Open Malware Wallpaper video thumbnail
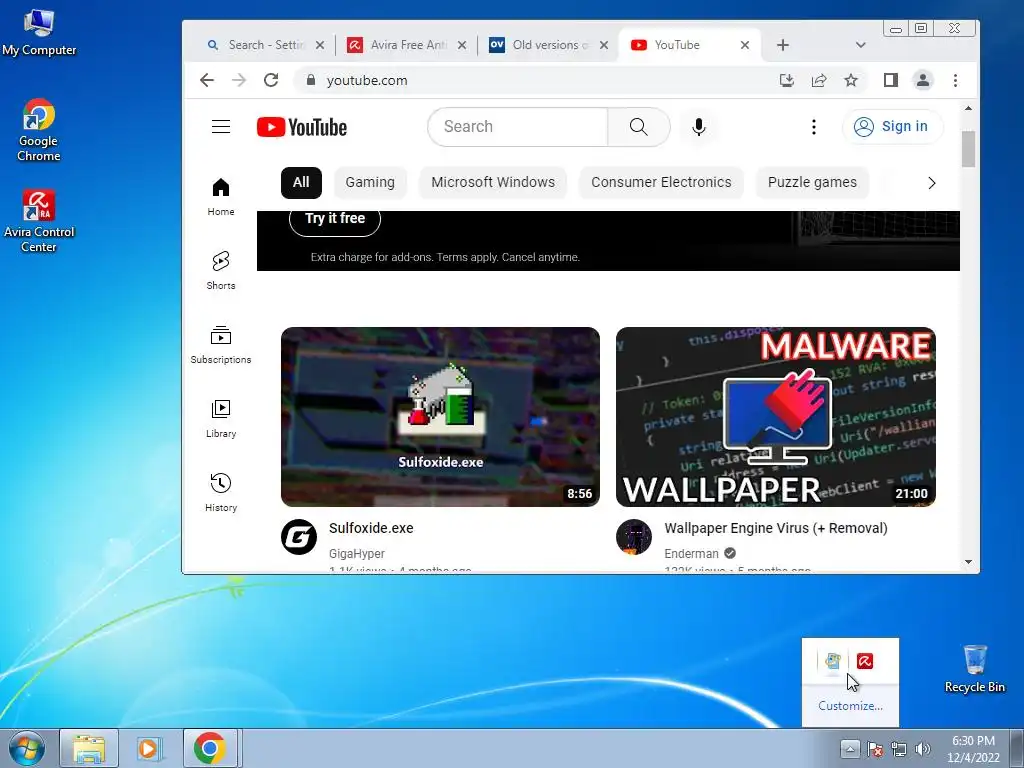Viewport: 1024px width, 768px height. click(776, 417)
